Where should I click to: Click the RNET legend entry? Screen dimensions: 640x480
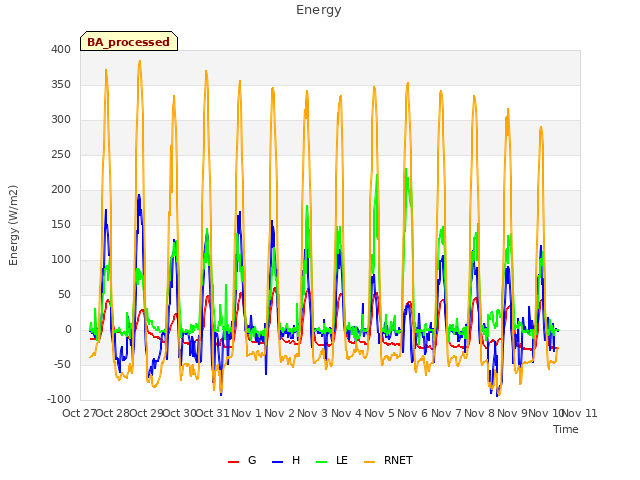pyautogui.click(x=388, y=460)
